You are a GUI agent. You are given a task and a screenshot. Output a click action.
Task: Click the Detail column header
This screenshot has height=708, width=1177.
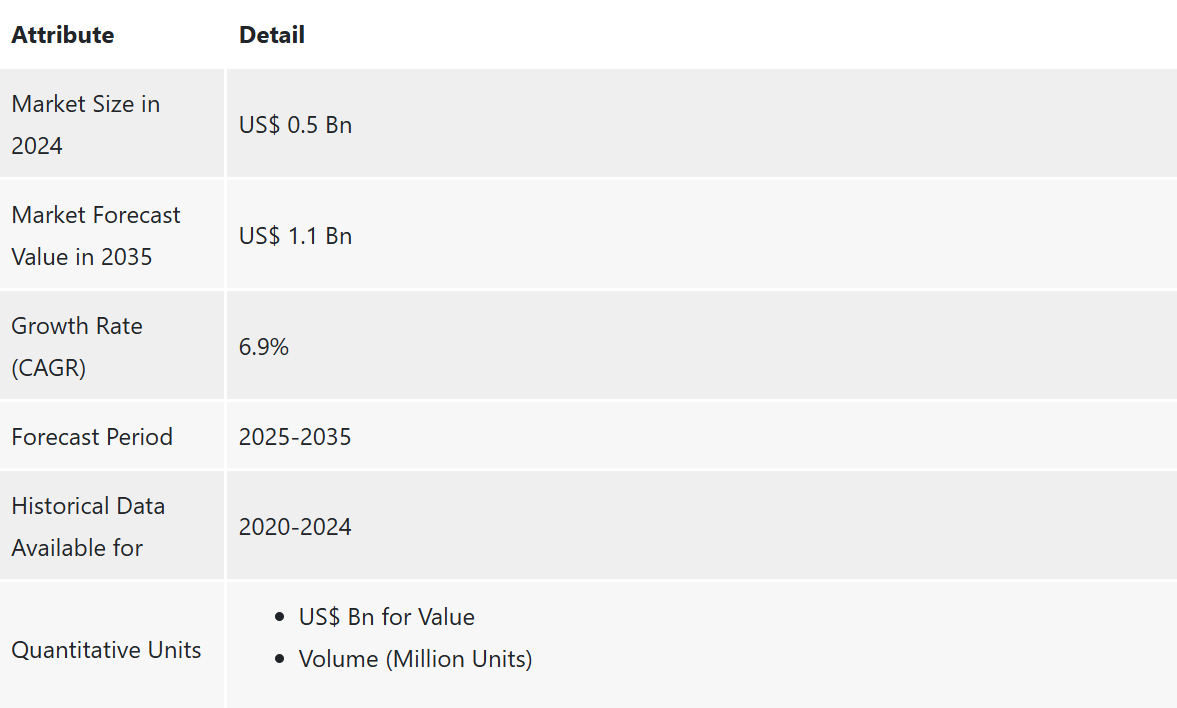point(272,35)
